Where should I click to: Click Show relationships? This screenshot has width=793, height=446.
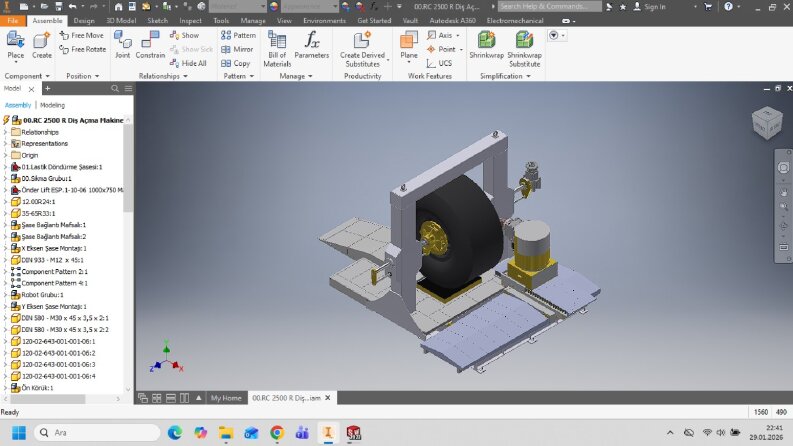(184, 35)
